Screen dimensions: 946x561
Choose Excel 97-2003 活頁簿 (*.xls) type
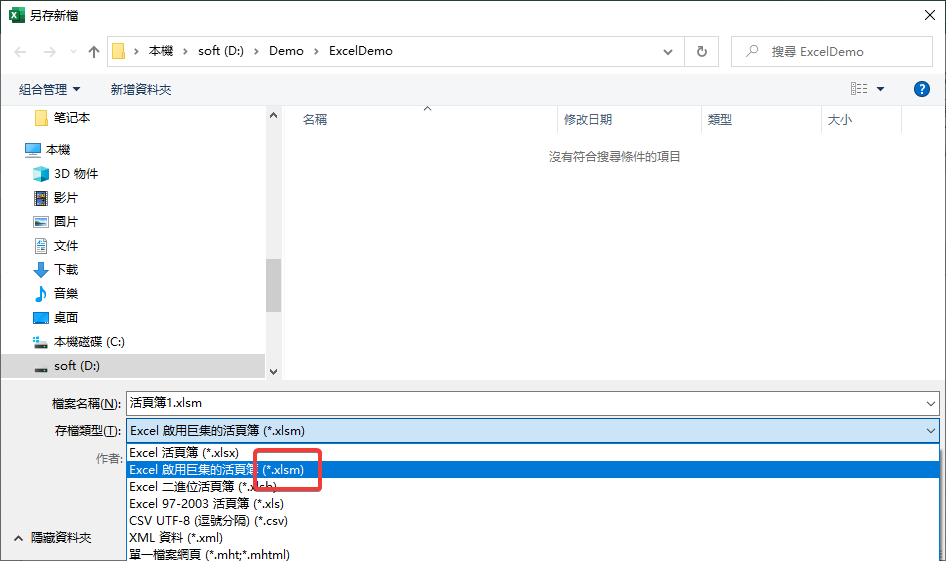tap(533, 503)
